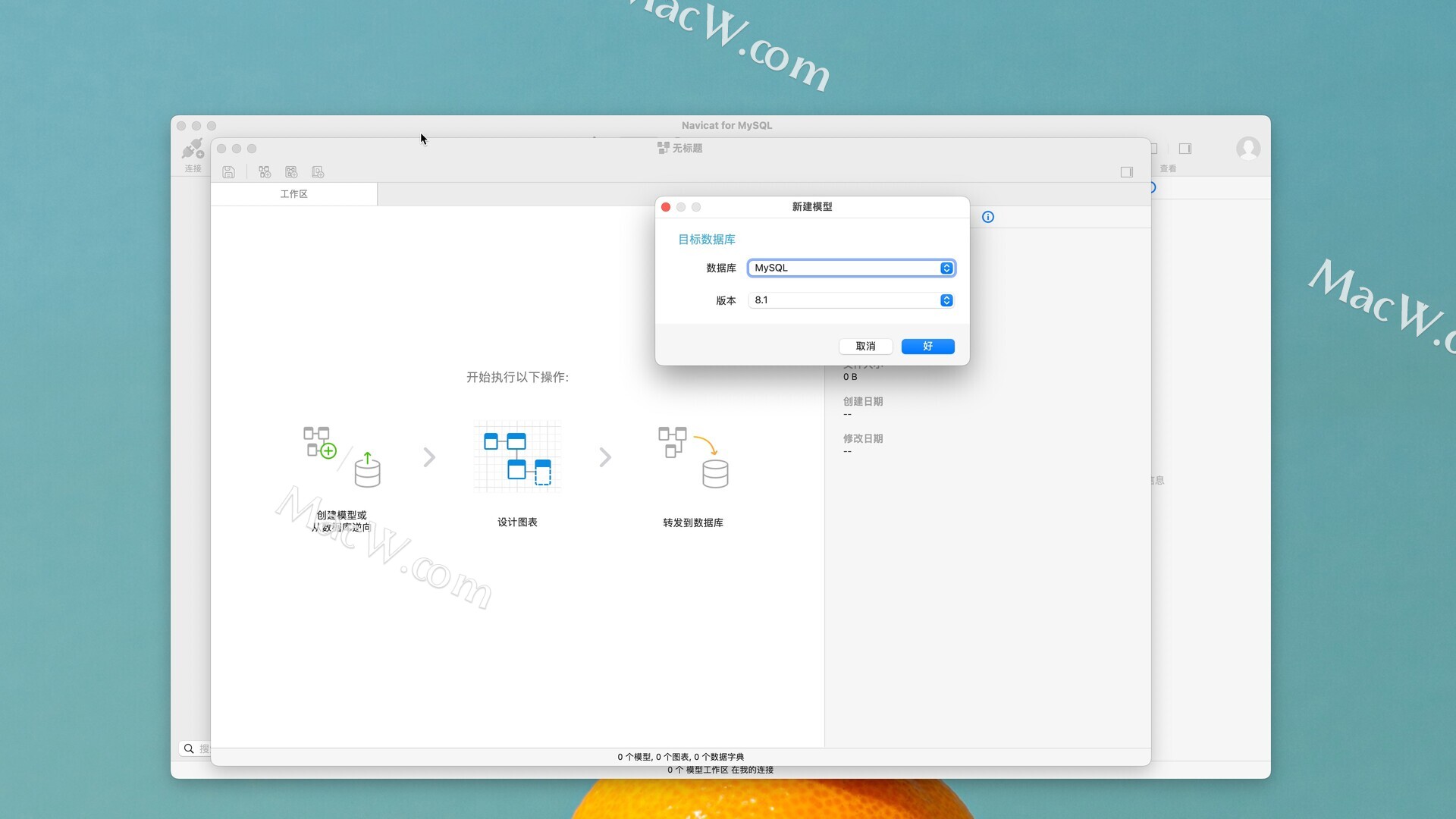This screenshot has width=1456, height=819.
Task: Click the 开始执行以下操作 heading
Action: pos(517,377)
